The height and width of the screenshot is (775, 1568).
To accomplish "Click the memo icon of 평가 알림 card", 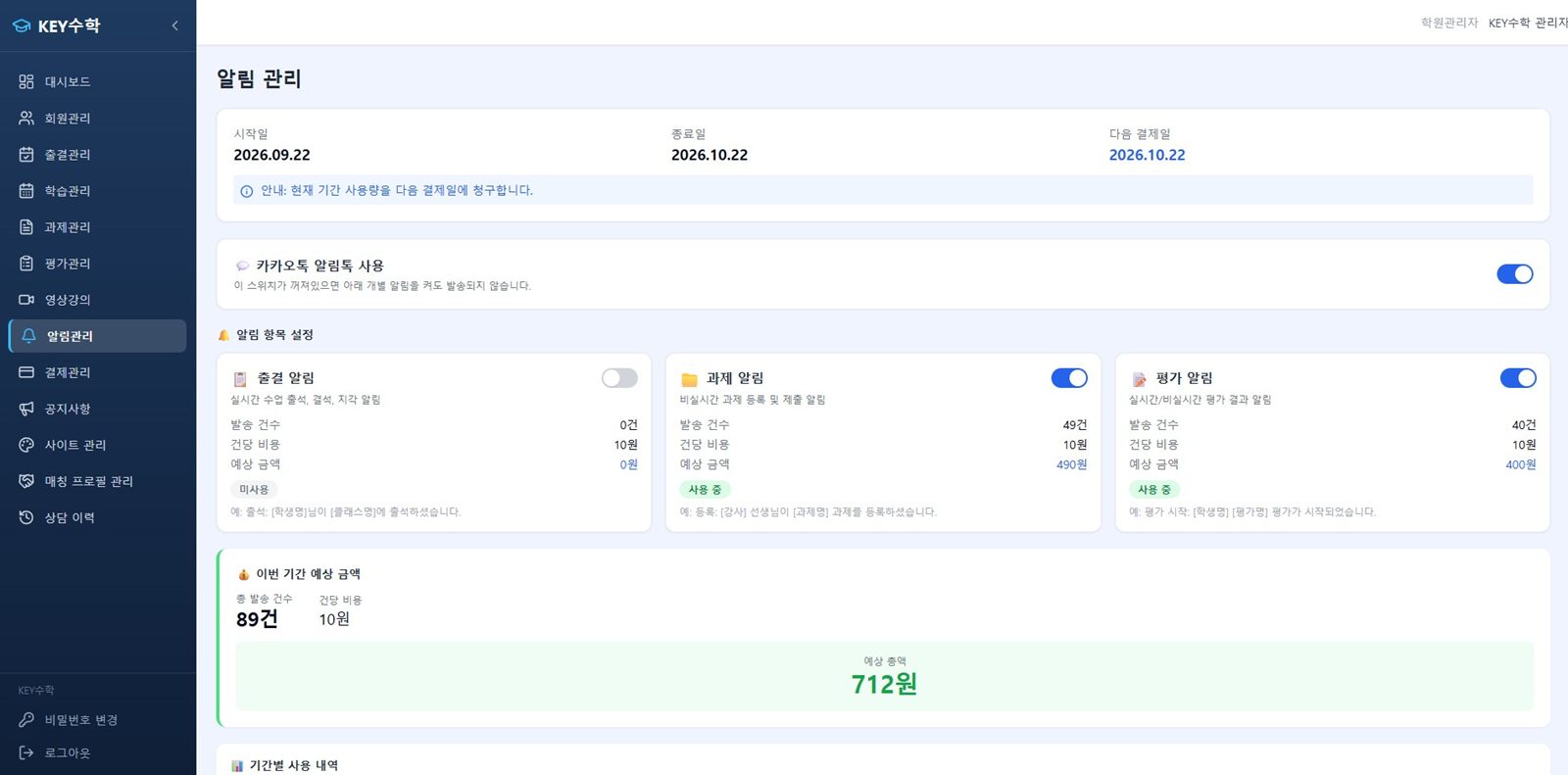I will click(1139, 379).
